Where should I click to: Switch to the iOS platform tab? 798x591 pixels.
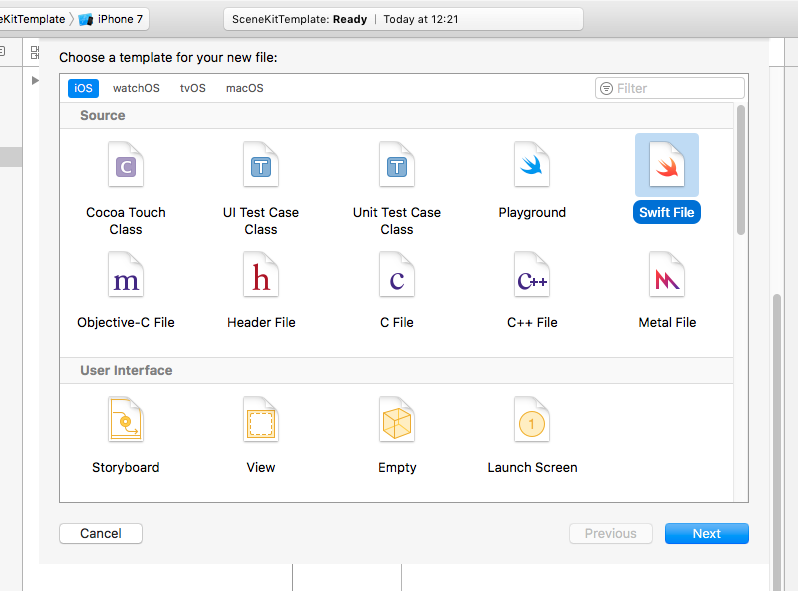[x=83, y=88]
